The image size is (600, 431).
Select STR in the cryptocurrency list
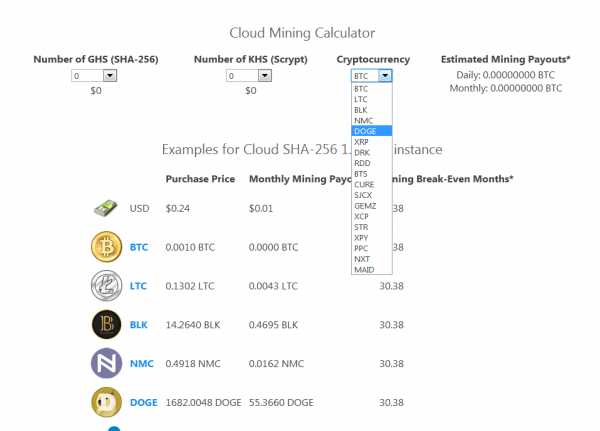[x=372, y=227]
